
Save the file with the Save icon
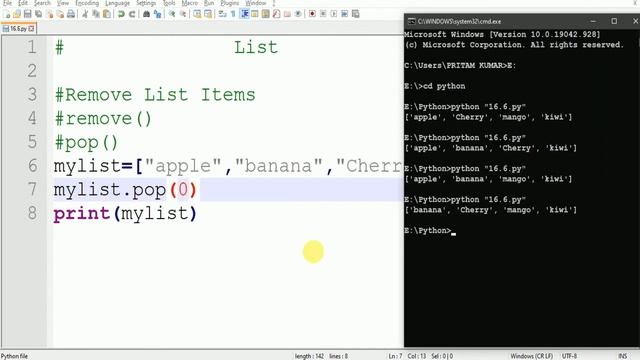pyautogui.click(x=27, y=14)
